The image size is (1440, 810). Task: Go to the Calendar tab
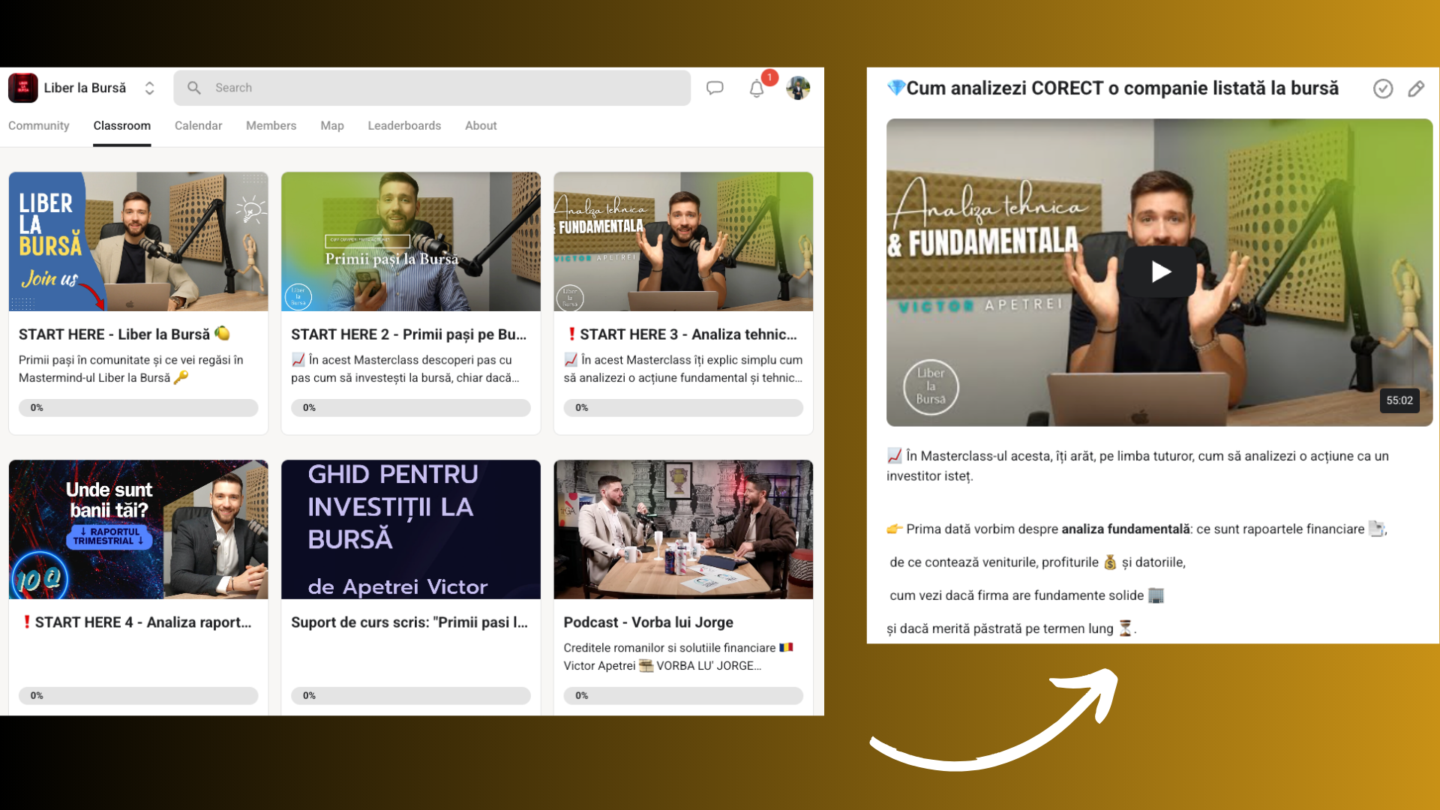tap(198, 126)
